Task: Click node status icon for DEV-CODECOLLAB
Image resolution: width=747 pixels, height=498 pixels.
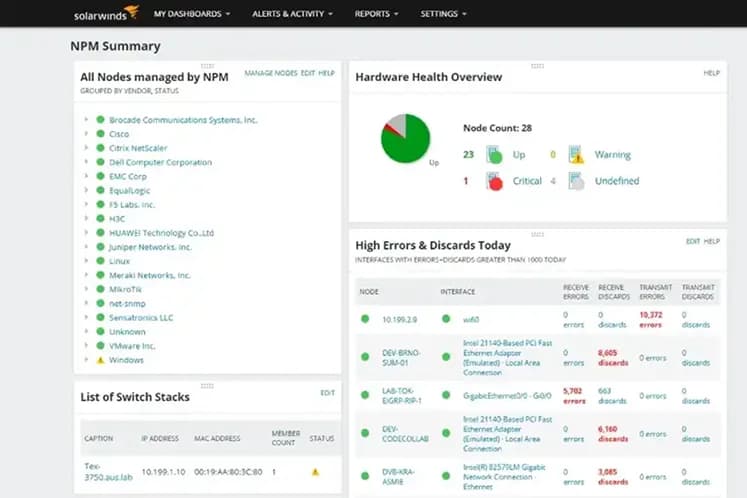Action: coord(365,433)
